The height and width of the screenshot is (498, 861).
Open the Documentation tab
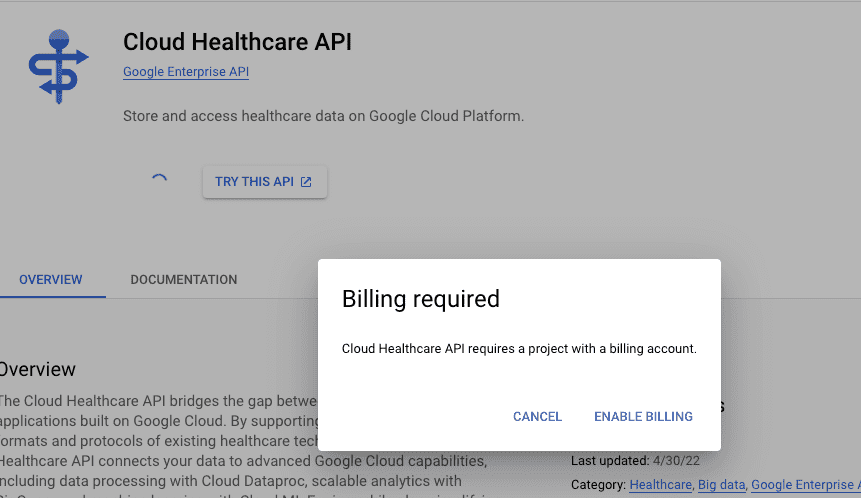[184, 280]
